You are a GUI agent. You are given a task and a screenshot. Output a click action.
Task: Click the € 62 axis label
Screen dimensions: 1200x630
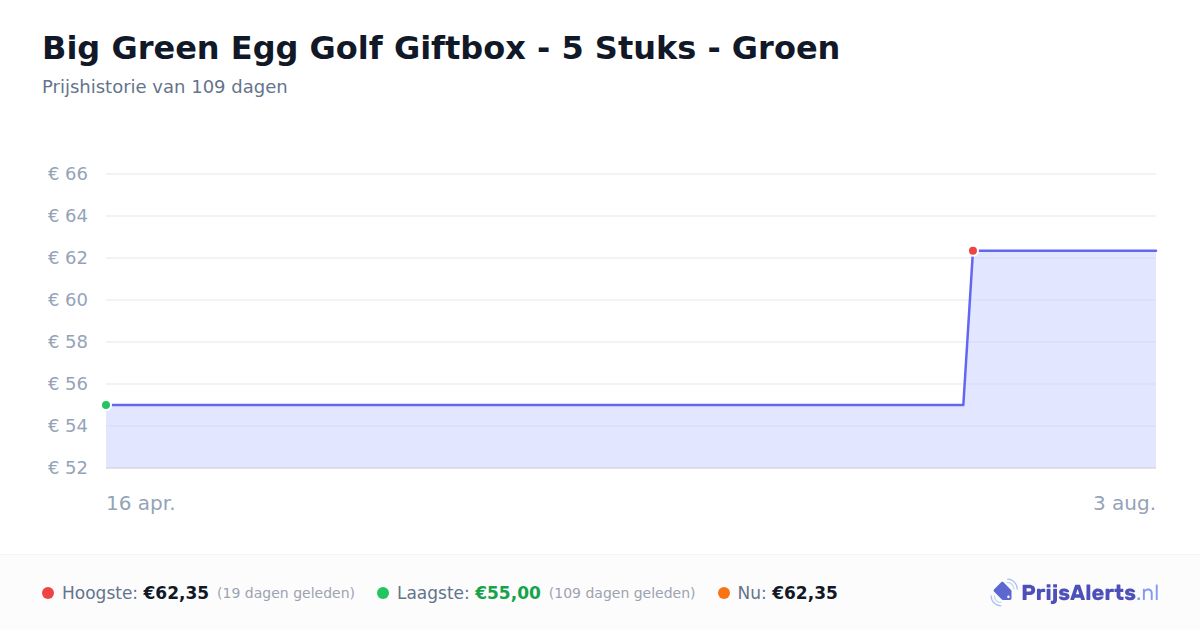(68, 258)
